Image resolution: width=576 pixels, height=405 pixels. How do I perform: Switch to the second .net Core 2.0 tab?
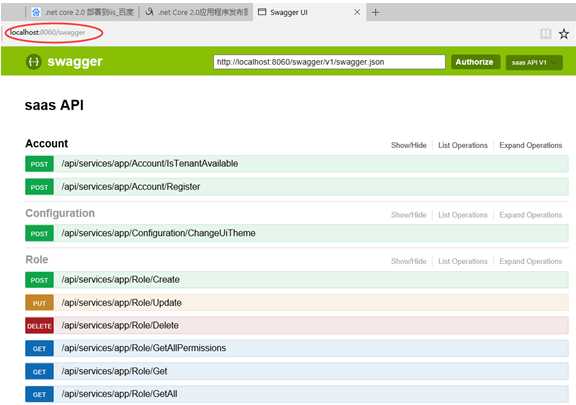(196, 12)
